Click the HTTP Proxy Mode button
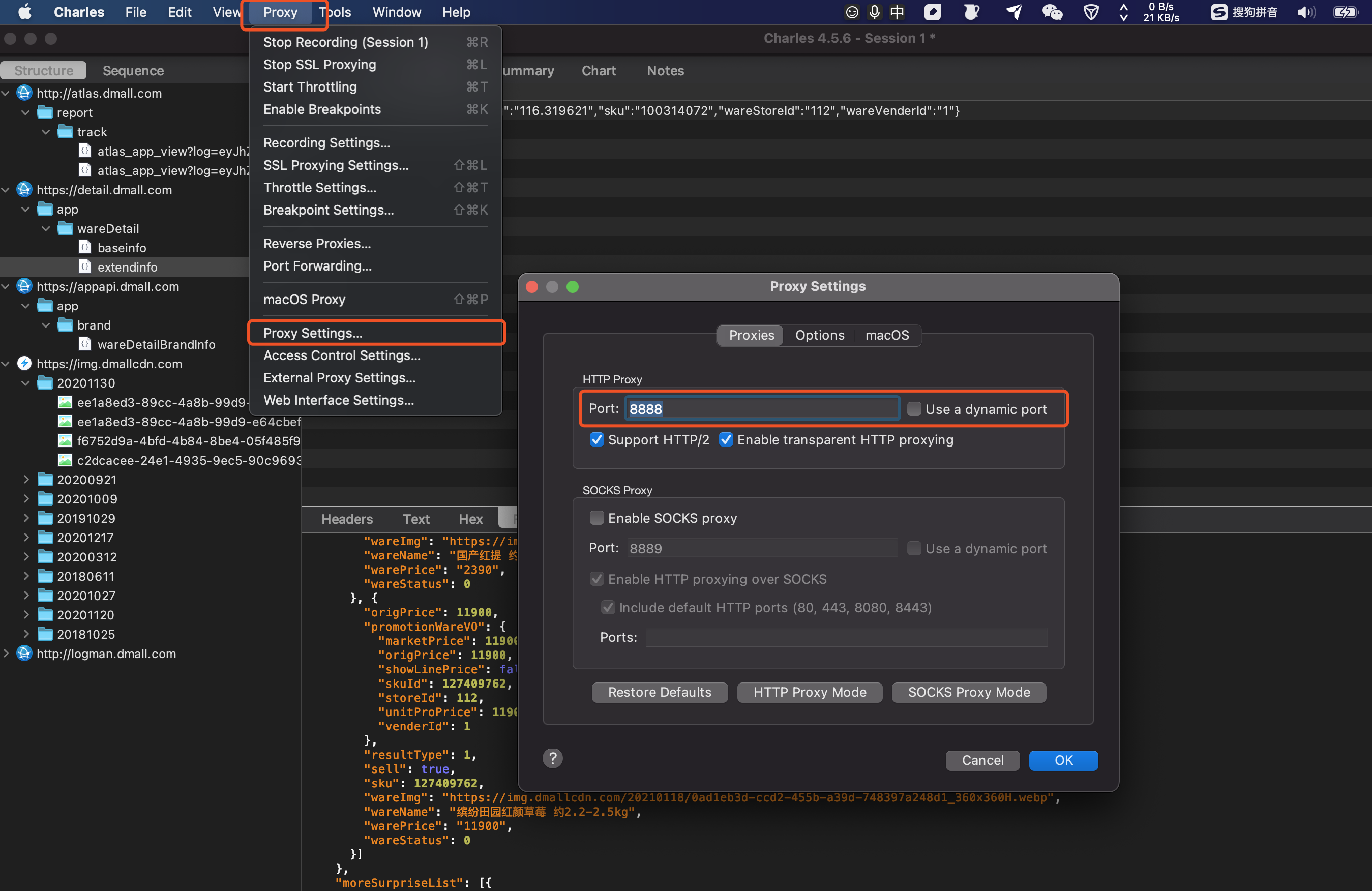 point(811,691)
